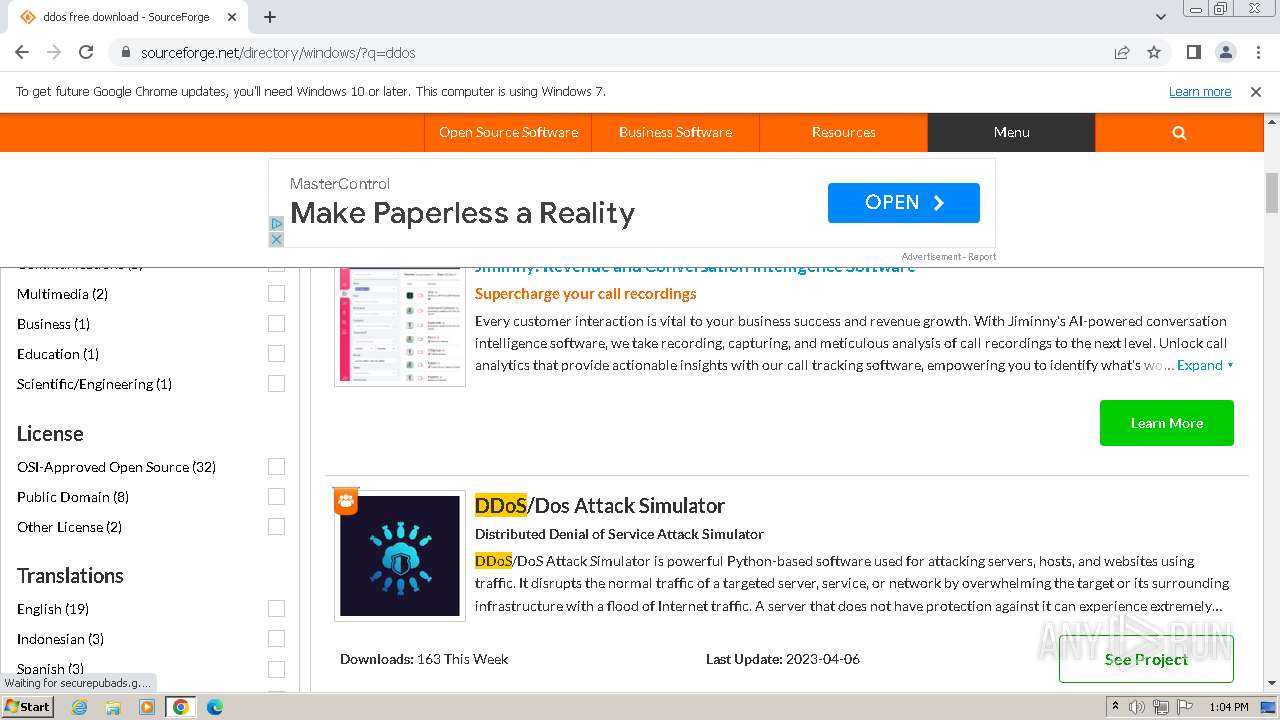
Task: Open the dark Menu item
Action: pyautogui.click(x=1011, y=132)
